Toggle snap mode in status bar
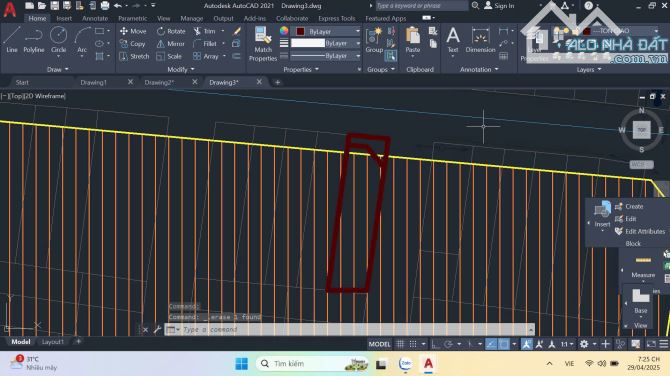670x376 pixels. pos(413,344)
